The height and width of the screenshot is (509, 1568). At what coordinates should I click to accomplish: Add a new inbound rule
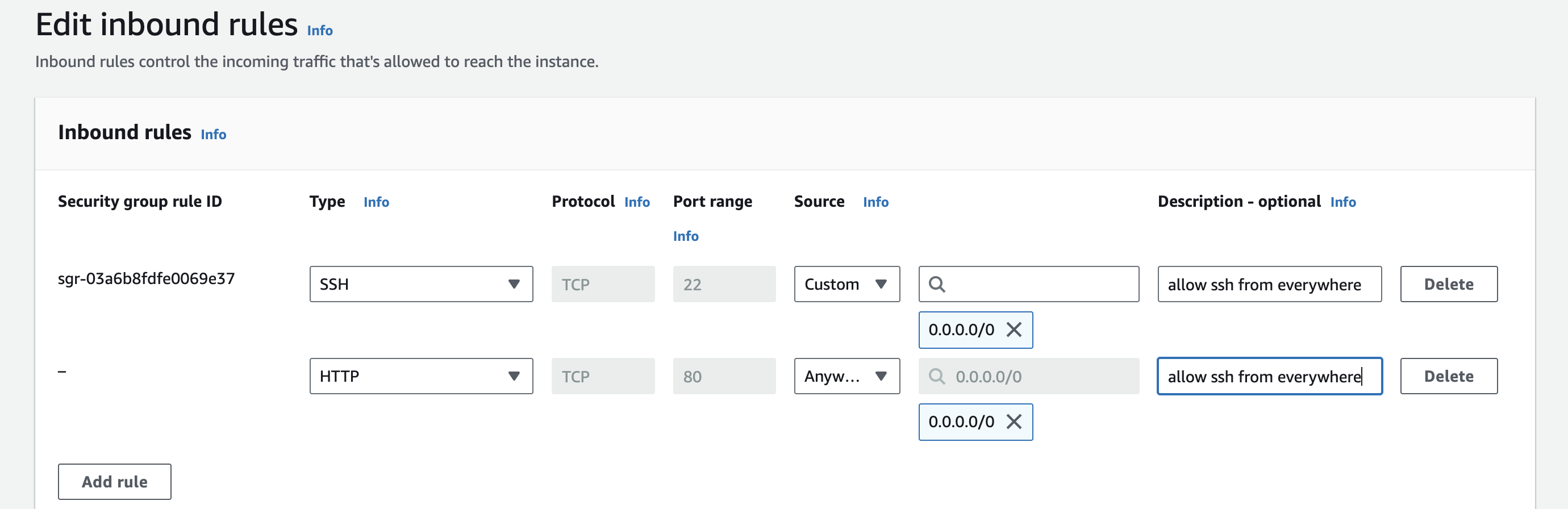[114, 482]
